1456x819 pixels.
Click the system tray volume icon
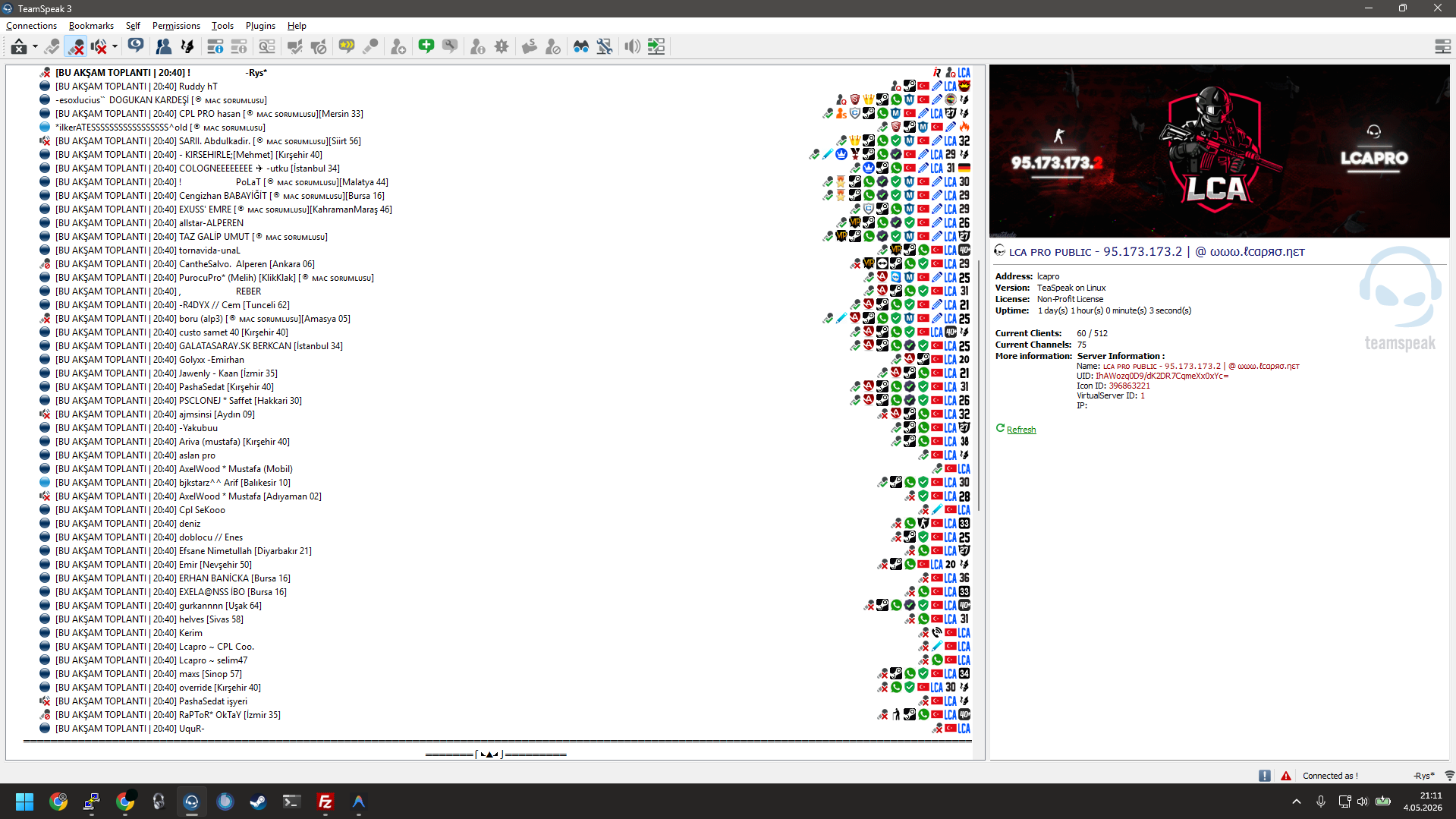[x=1363, y=802]
